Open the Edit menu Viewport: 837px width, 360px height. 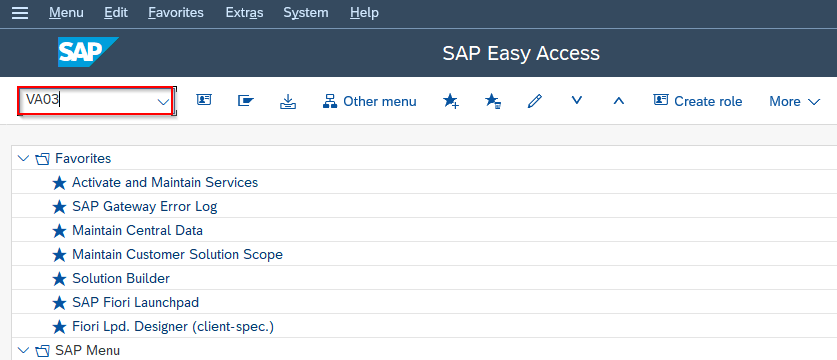[116, 12]
